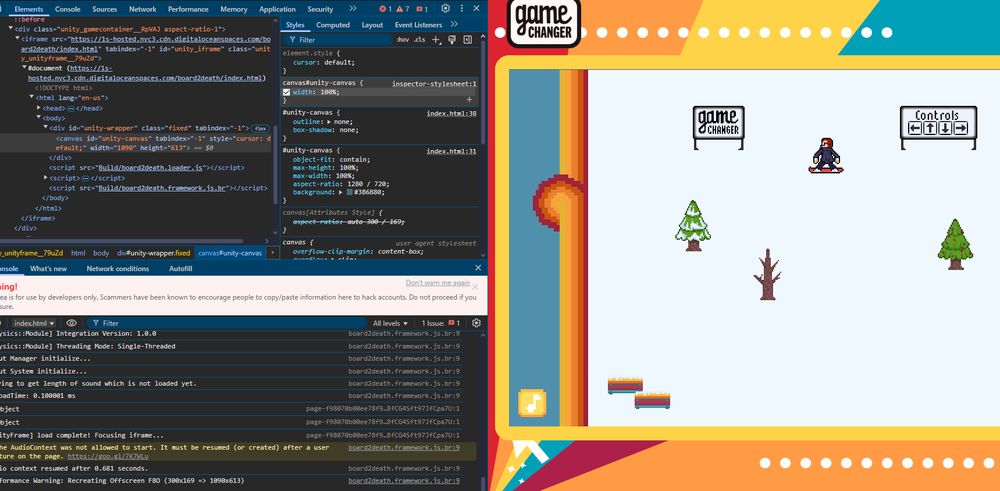1000x491 pixels.
Task: Collapse the html lang="en-us" node
Action: click(31, 98)
